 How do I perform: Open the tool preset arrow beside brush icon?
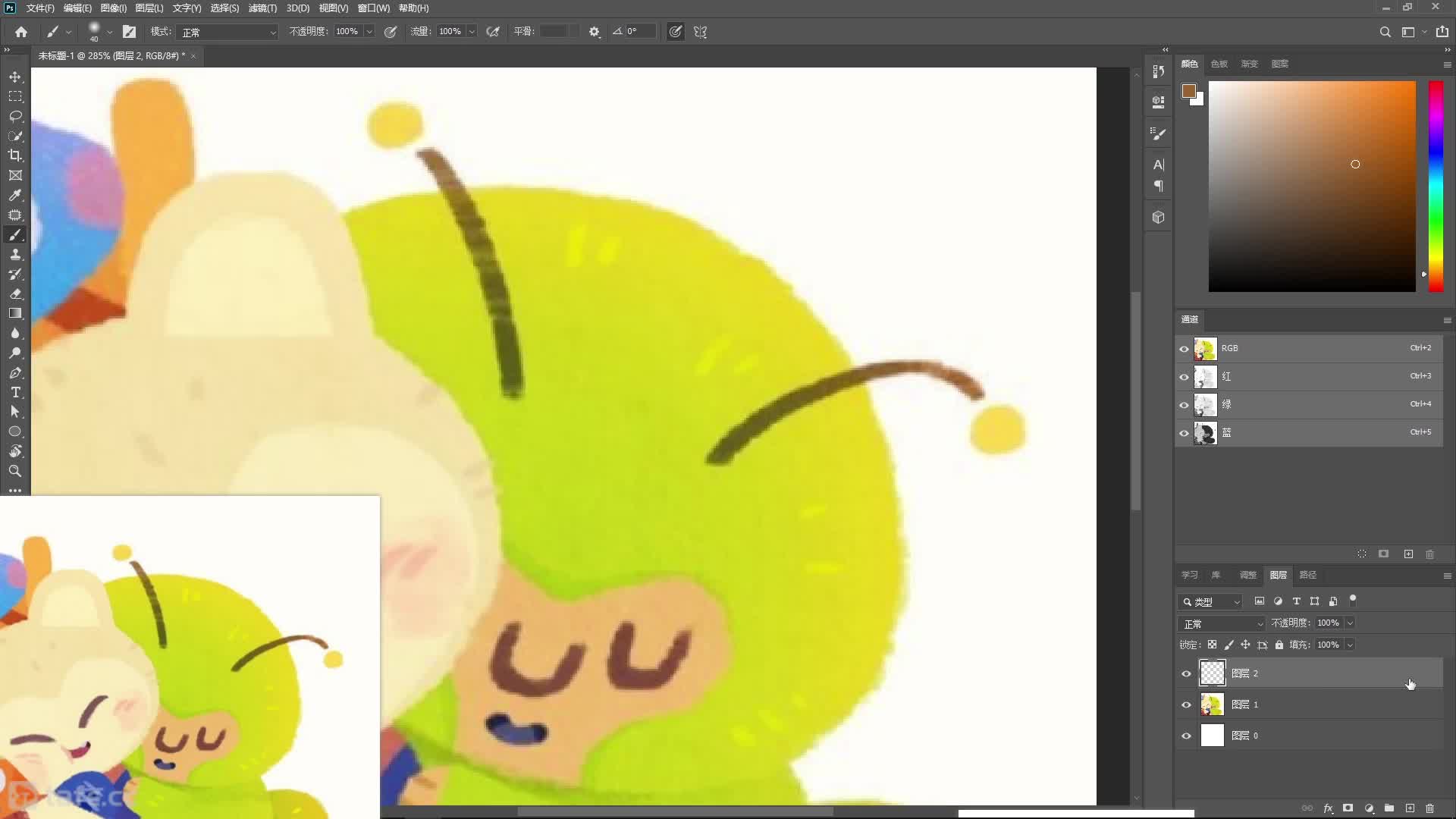click(68, 32)
